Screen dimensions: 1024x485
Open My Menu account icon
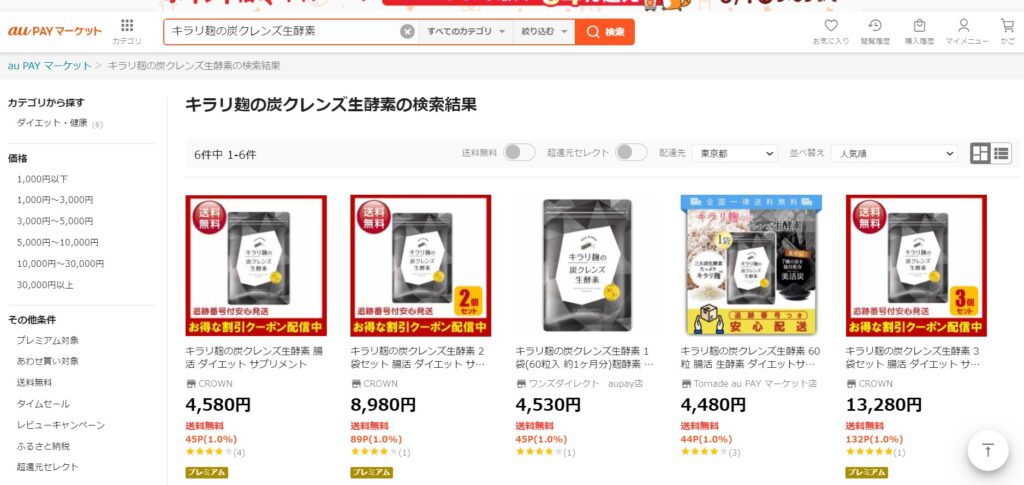coord(963,26)
